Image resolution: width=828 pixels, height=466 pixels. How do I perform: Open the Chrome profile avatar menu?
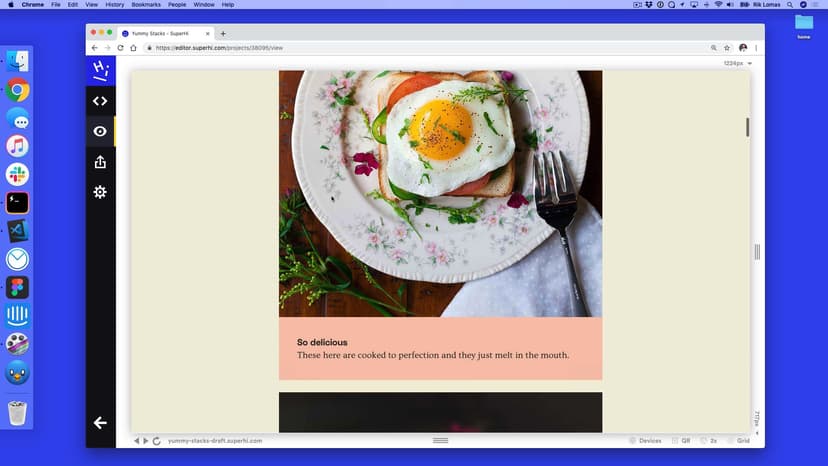click(x=742, y=48)
